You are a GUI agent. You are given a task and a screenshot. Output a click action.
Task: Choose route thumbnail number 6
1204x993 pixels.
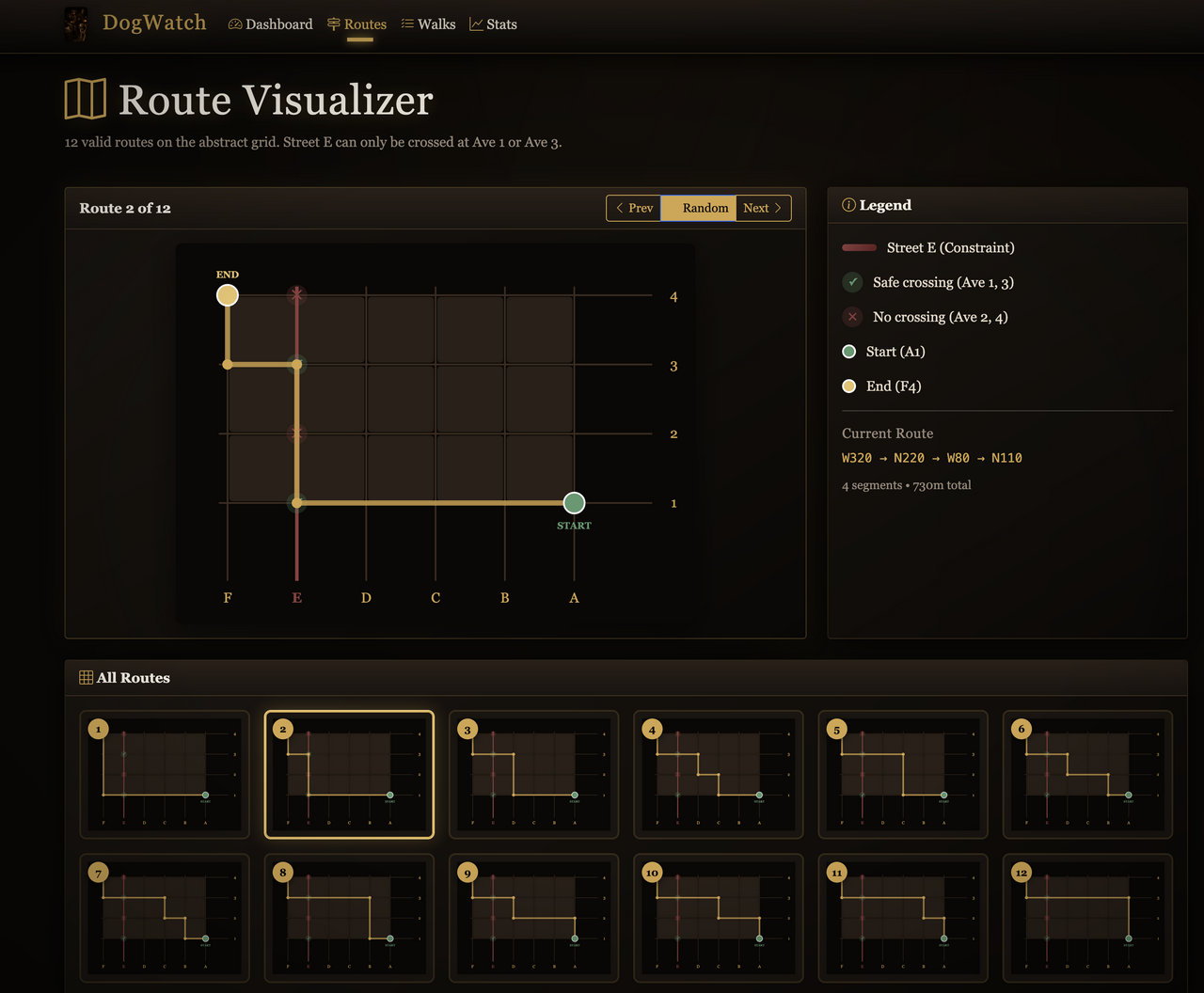(1087, 775)
